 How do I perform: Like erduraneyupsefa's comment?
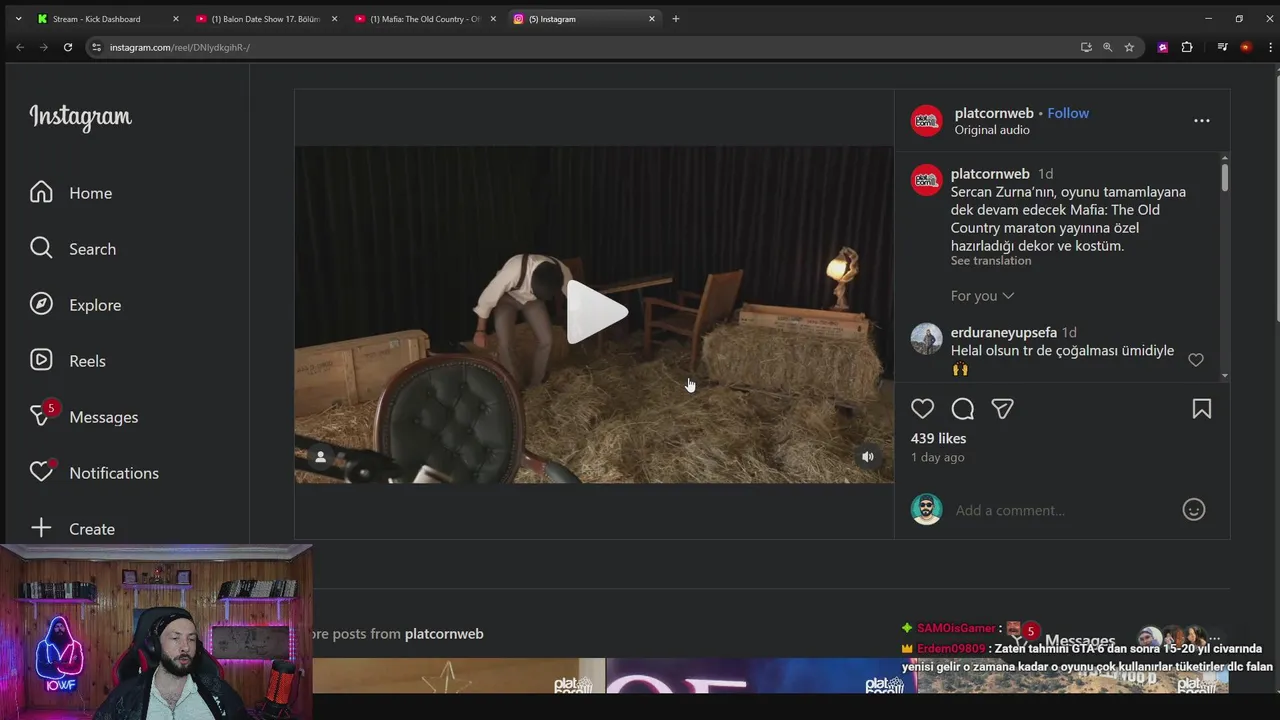1196,360
